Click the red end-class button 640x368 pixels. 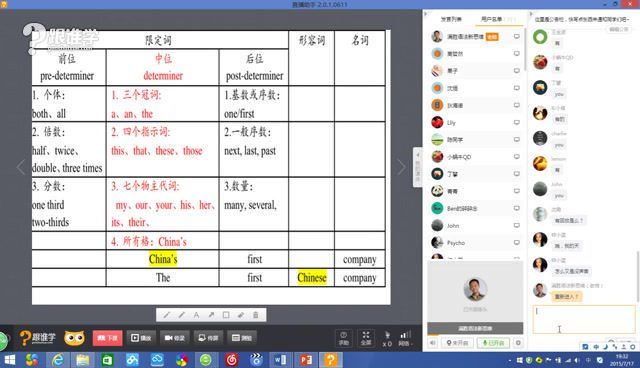[107, 338]
